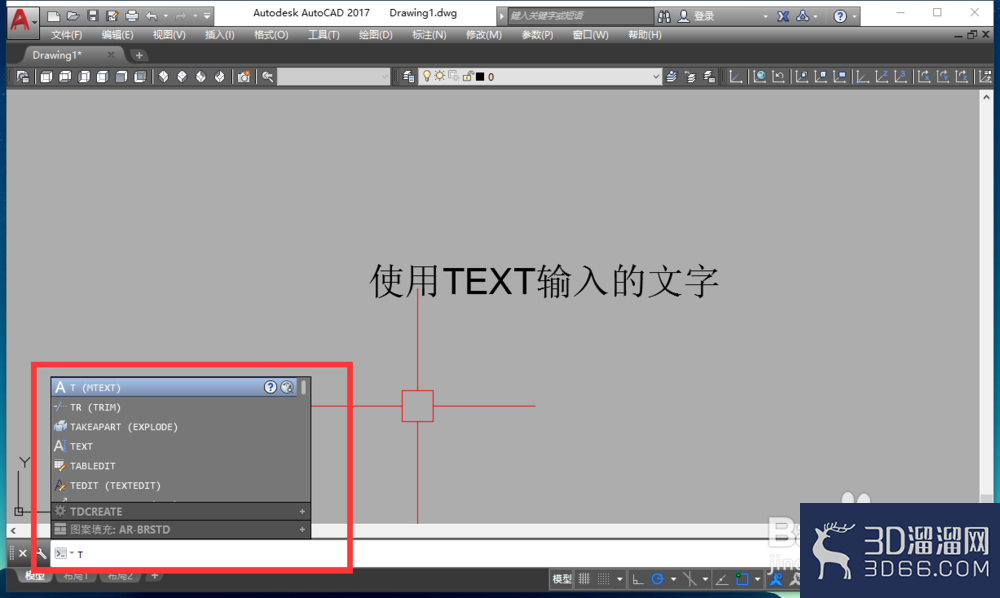Open Undo history dropdown arrow
Viewport: 1000px width, 598px height.
pyautogui.click(x=166, y=16)
